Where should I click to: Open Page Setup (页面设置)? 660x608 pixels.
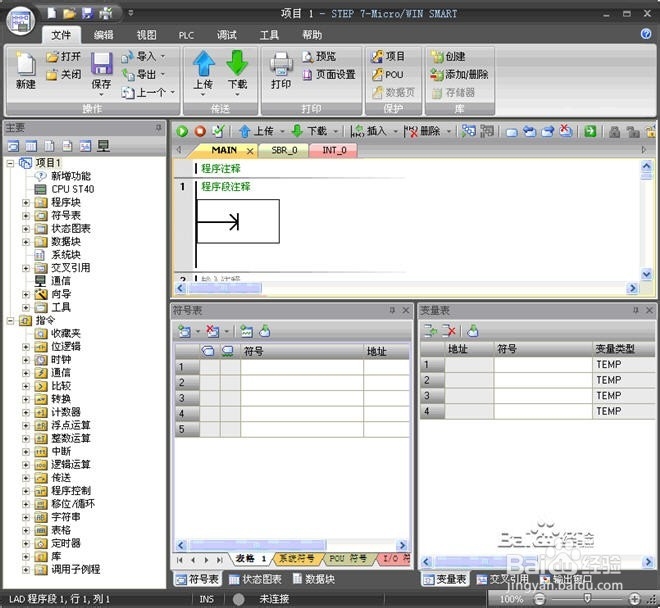coord(329,75)
